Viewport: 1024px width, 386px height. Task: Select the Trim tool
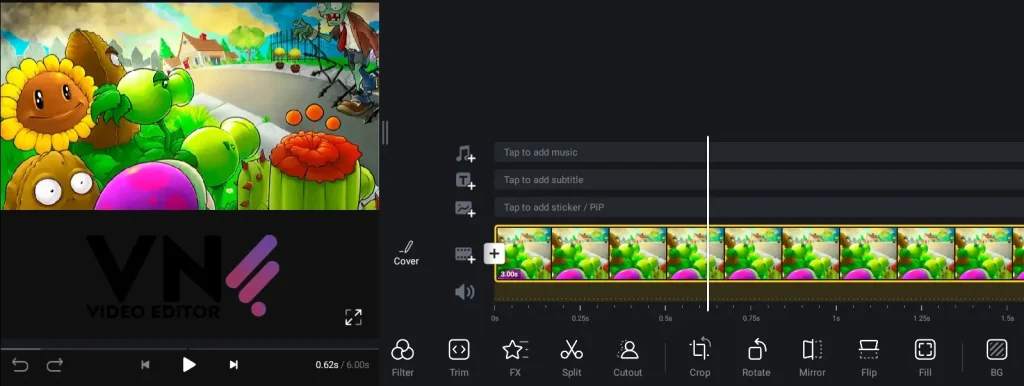(458, 357)
